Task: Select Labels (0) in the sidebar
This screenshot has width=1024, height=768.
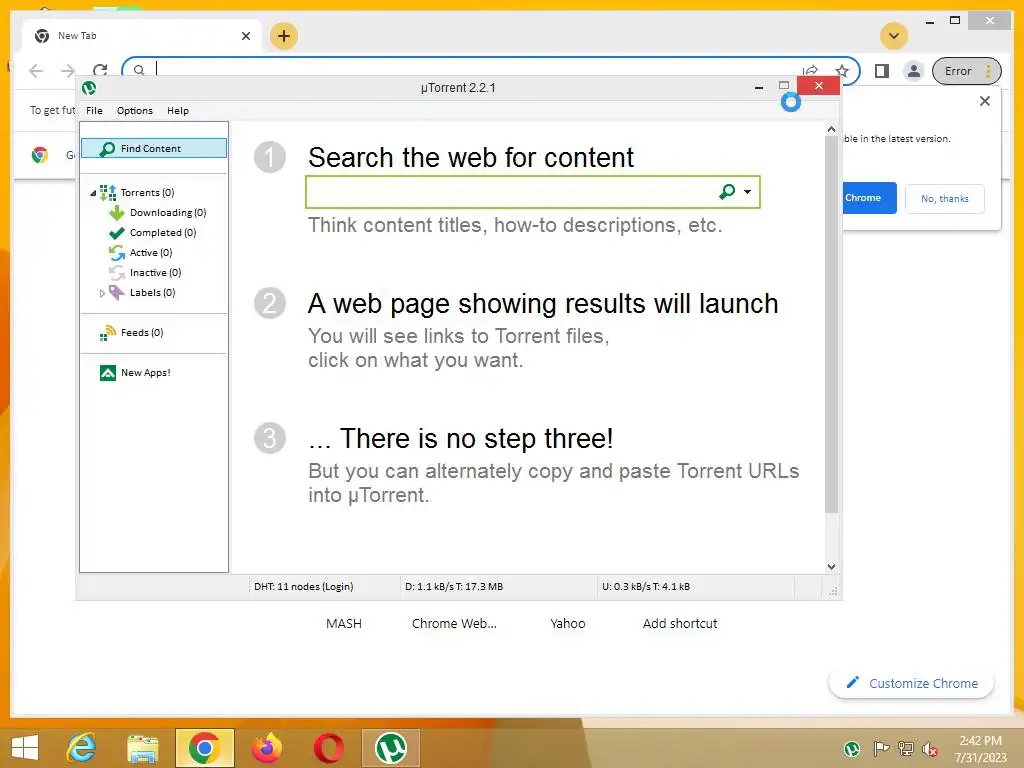Action: tap(152, 293)
